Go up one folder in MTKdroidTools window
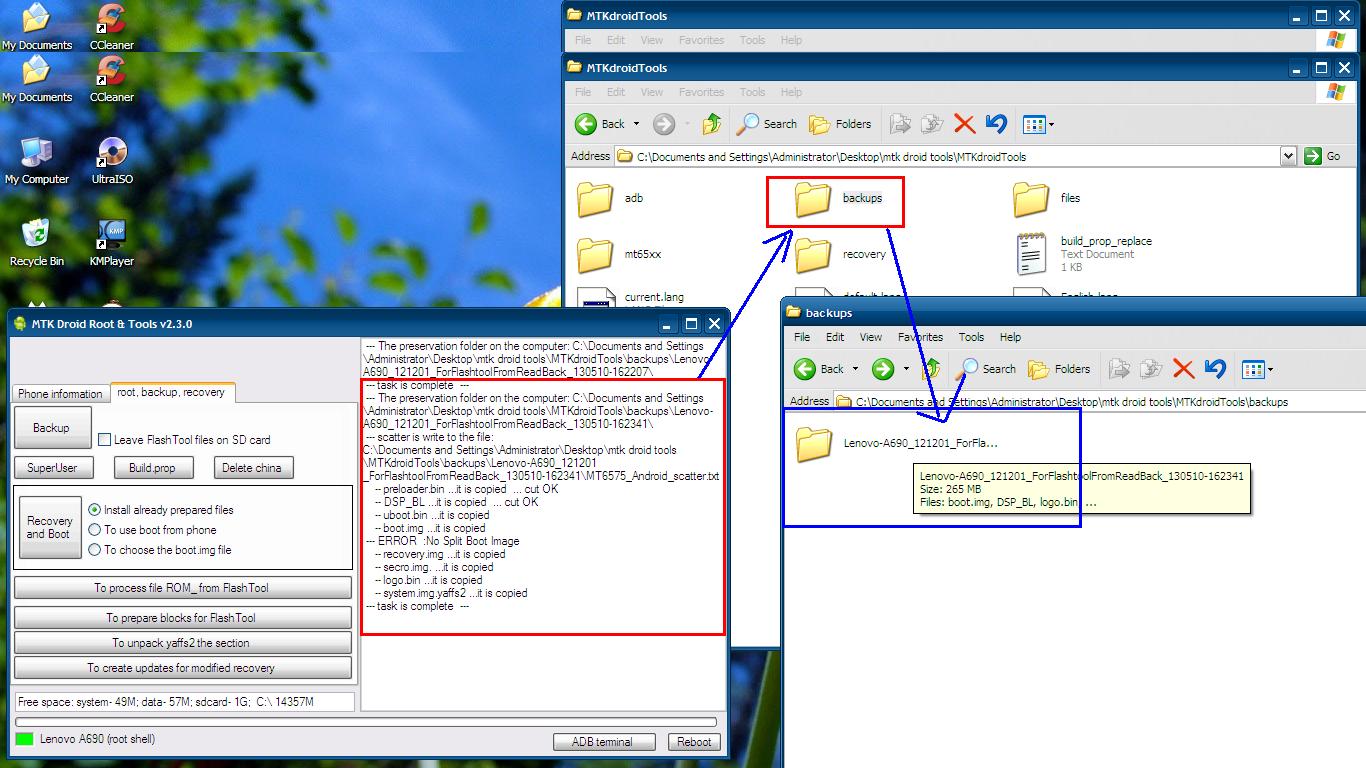1366x768 pixels. [x=712, y=124]
